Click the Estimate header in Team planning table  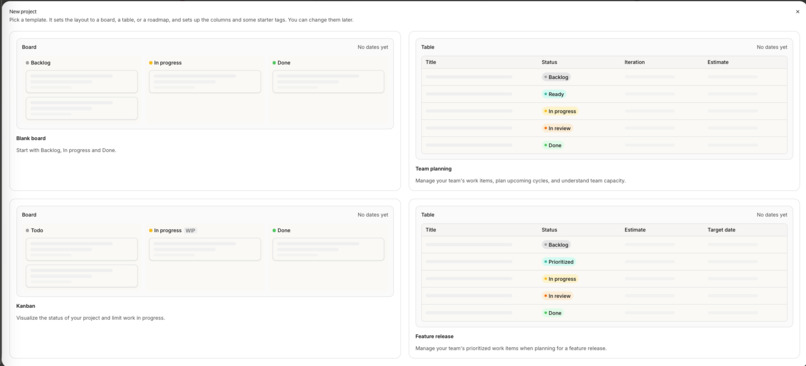pos(718,62)
